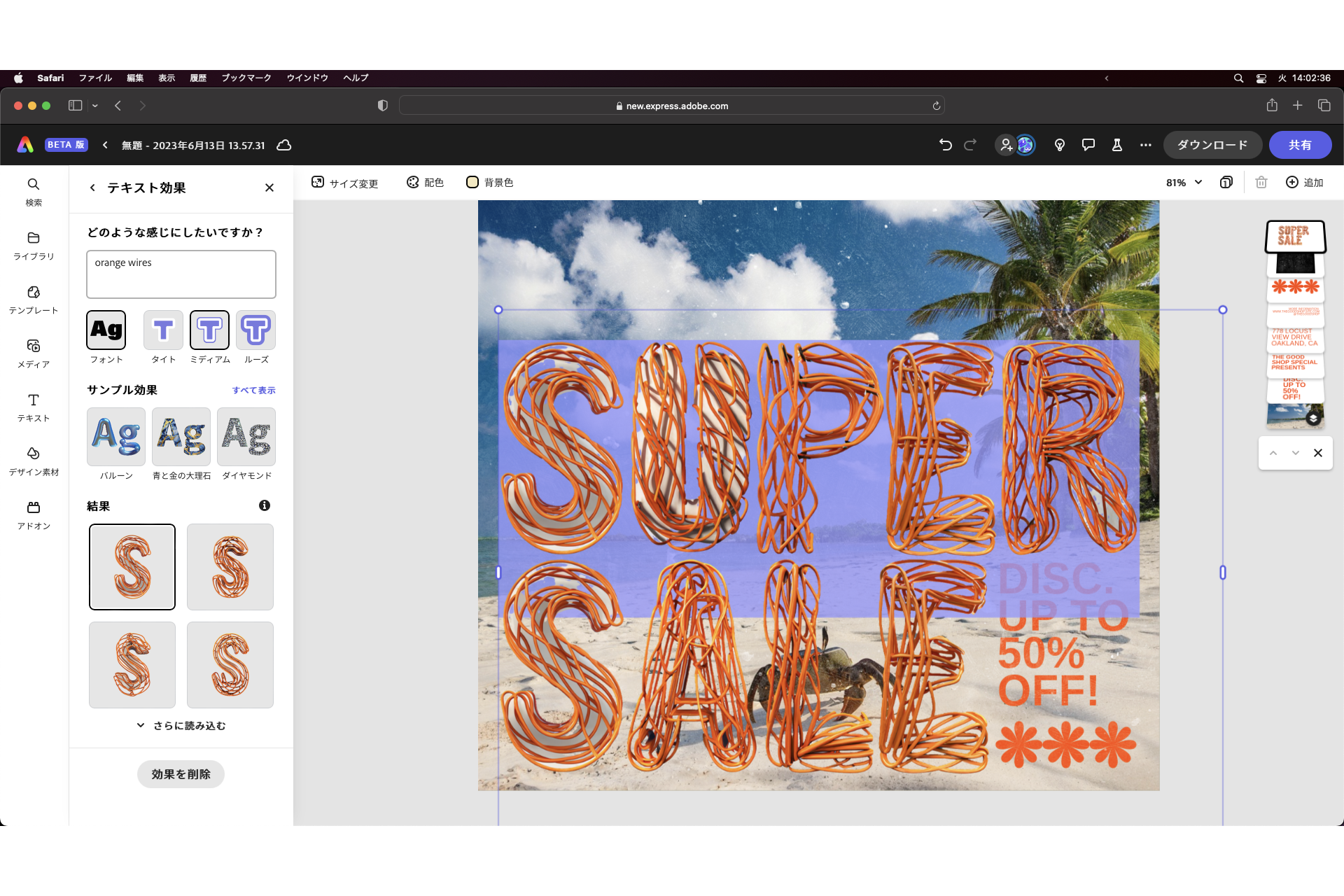Open the ウインドウ menu in Safari
Image resolution: width=1344 pixels, height=896 pixels.
[x=307, y=78]
